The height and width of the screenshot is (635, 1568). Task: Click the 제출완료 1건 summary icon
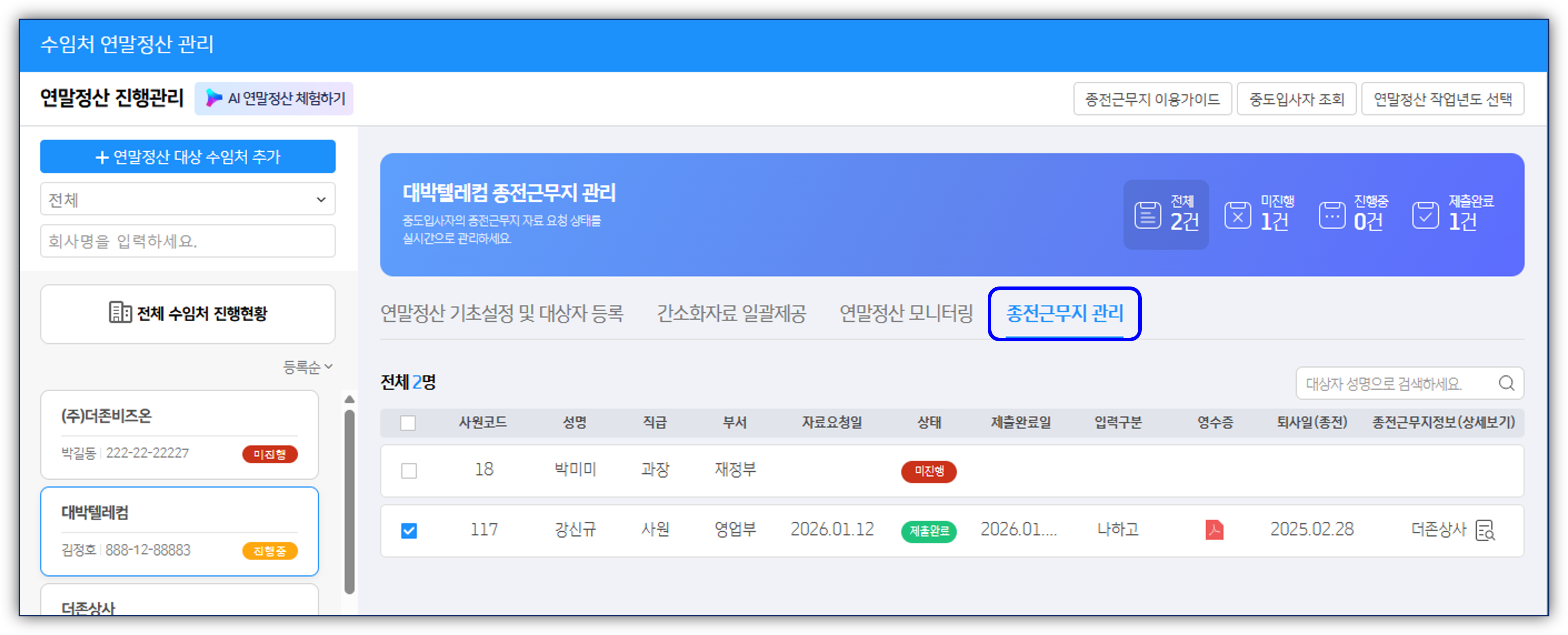1426,215
